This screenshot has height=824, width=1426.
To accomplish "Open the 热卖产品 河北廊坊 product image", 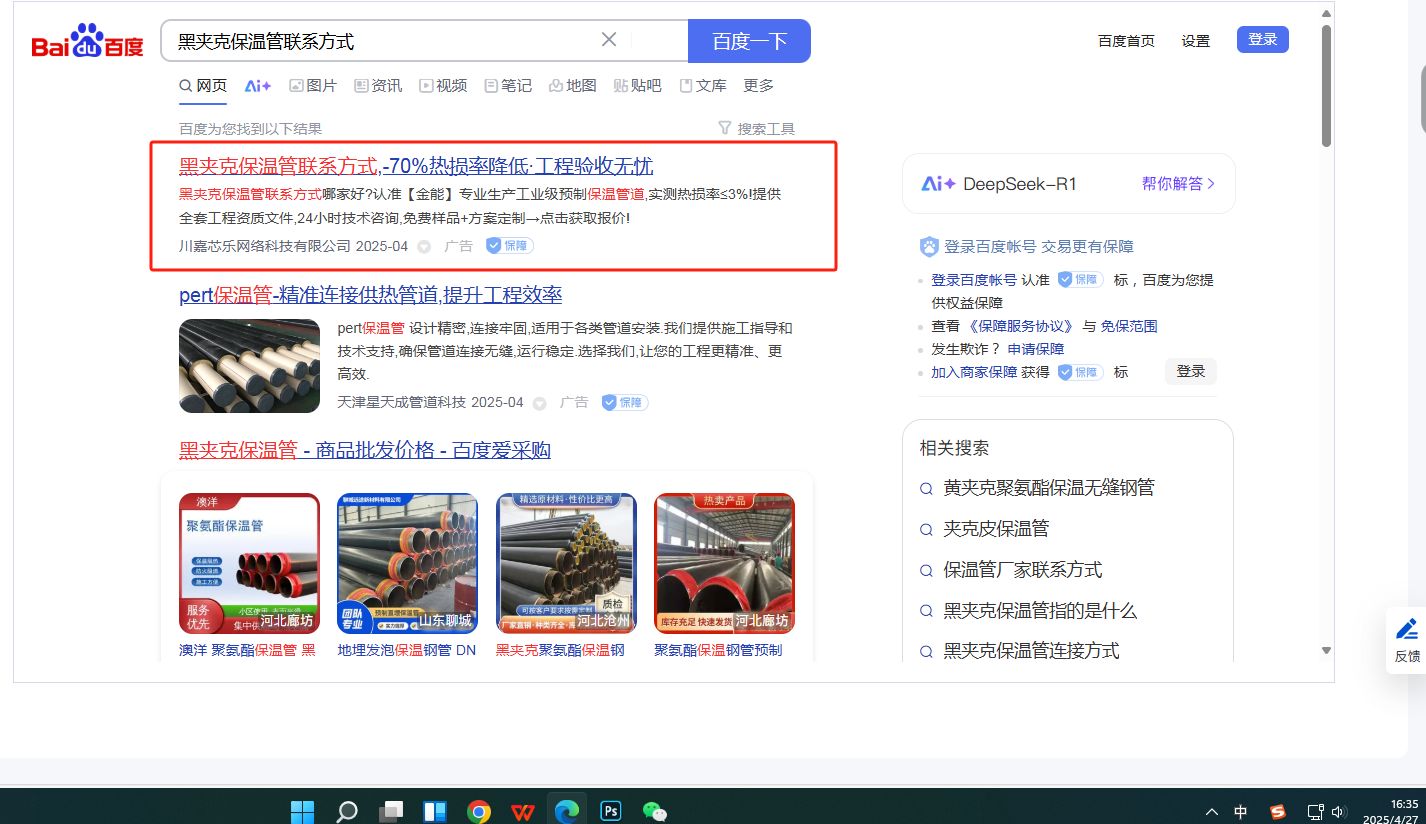I will (724, 564).
